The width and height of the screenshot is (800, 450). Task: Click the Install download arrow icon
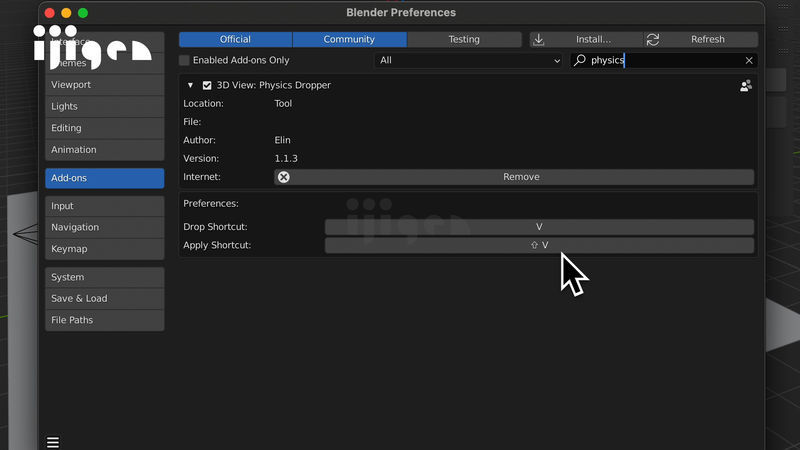(539, 39)
